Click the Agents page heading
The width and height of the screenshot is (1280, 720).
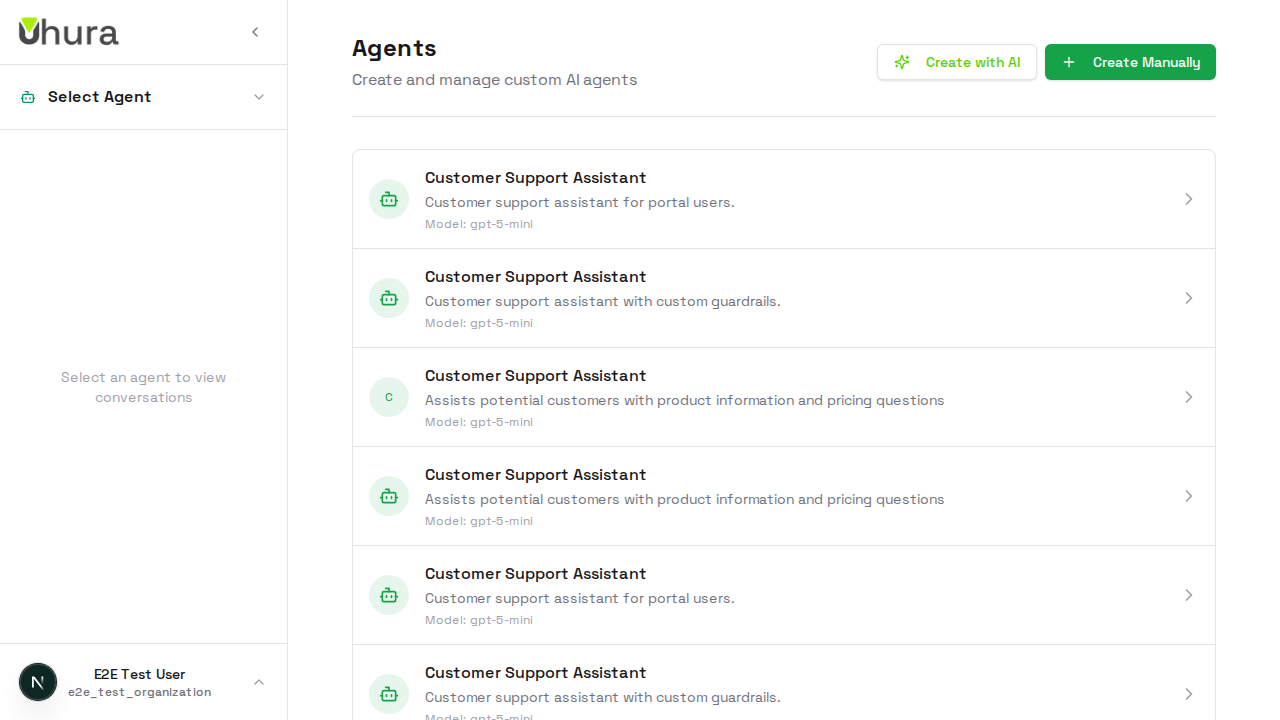click(393, 48)
